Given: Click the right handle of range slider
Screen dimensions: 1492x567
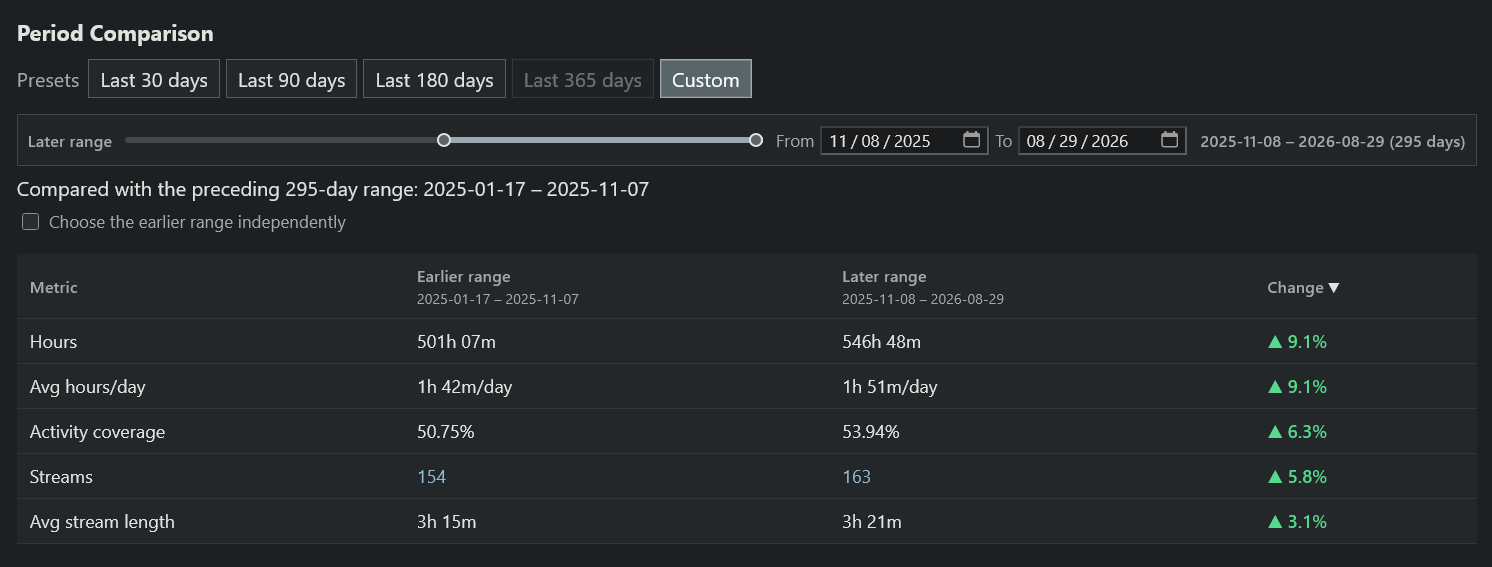Looking at the screenshot, I should click(x=756, y=140).
